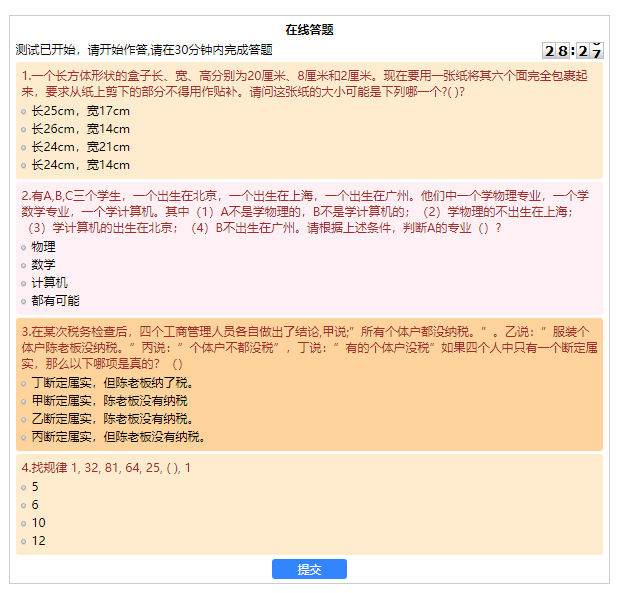635x593 pixels.
Task: Click the 测试已开始 instruction text
Action: tap(144, 50)
